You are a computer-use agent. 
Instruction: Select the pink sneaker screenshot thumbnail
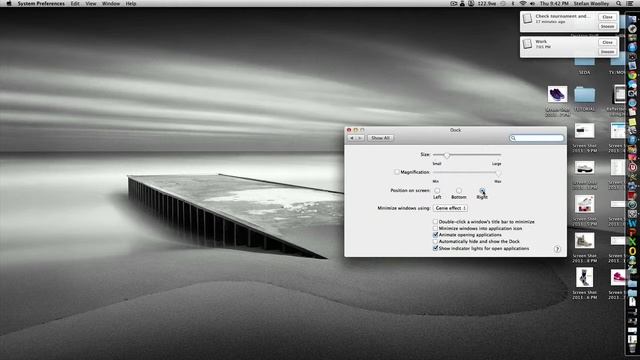pyautogui.click(x=617, y=277)
